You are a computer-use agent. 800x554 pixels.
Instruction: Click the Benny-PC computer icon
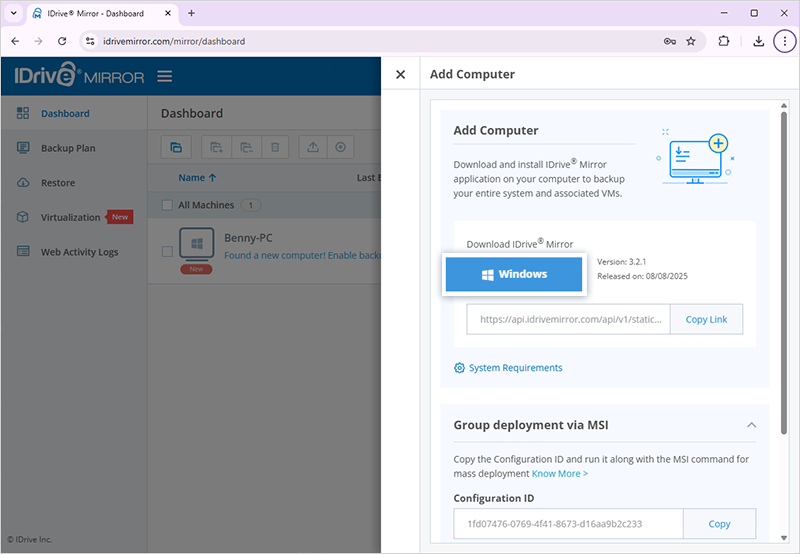tap(196, 245)
